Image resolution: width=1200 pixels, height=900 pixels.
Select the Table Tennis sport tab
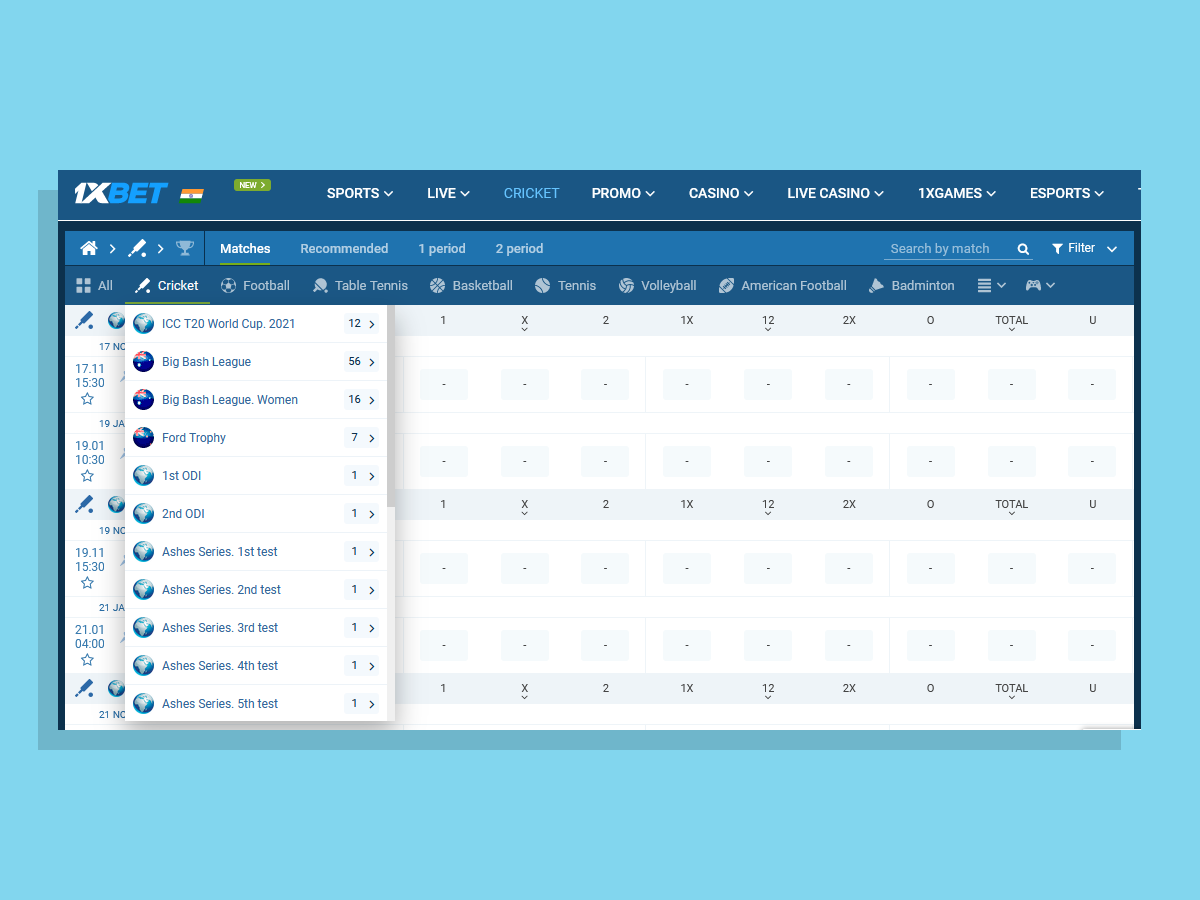[x=360, y=285]
